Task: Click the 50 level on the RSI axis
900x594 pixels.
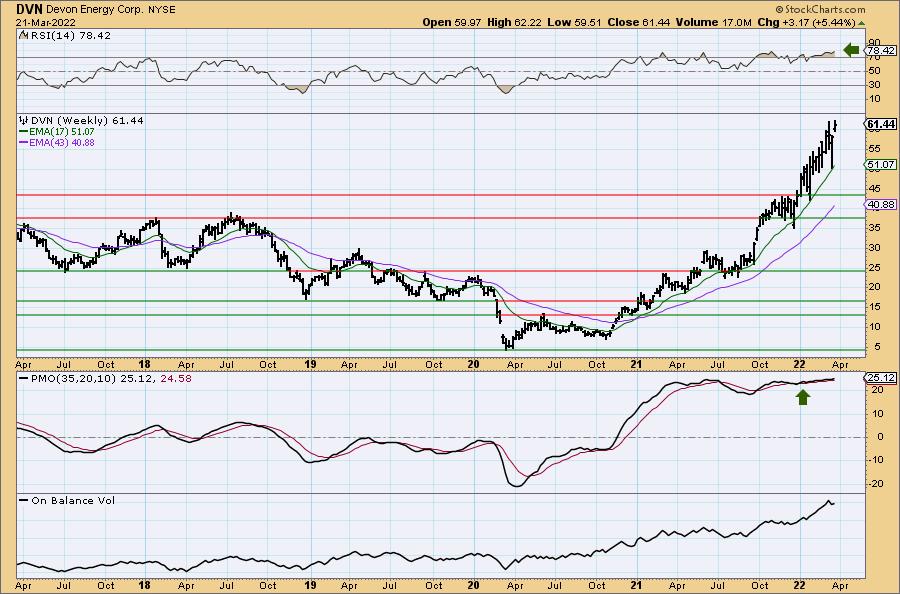Action: pyautogui.click(x=874, y=71)
